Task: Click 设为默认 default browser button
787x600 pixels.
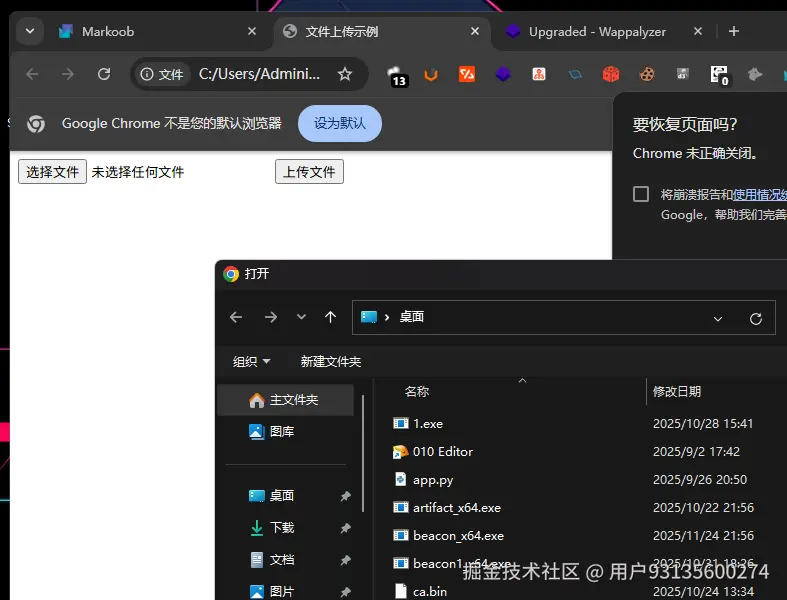Action: [x=340, y=124]
